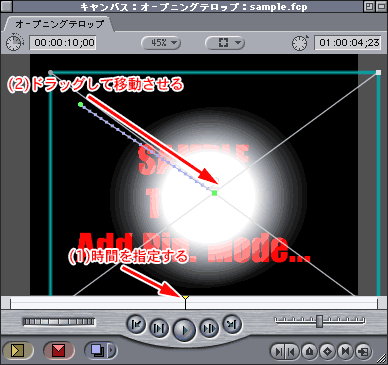This screenshot has height=365, width=388.
Task: Click the top-right wireframe corner handle
Action: click(x=378, y=72)
